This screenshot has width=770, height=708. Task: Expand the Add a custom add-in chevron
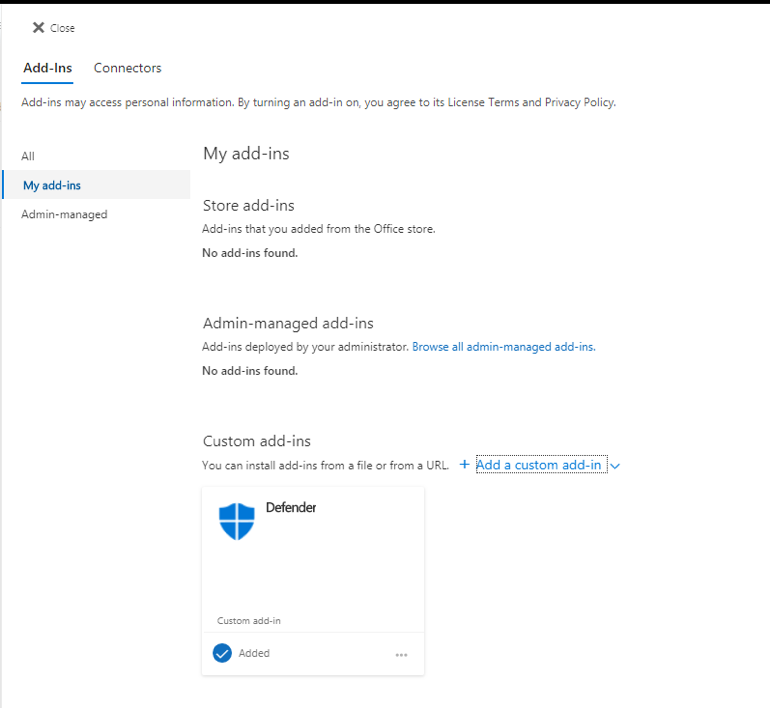point(615,466)
